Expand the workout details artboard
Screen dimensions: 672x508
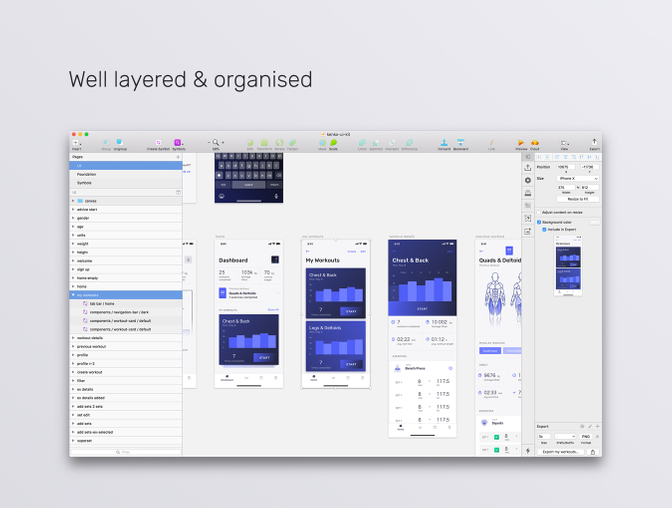tap(73, 338)
